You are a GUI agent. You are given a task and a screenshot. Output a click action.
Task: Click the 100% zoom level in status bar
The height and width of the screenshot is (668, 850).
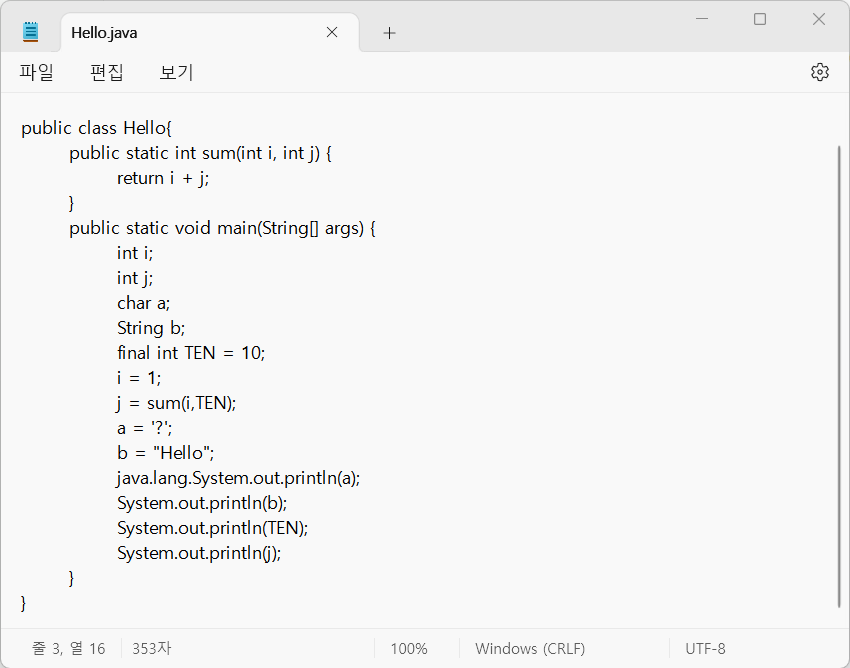pos(409,648)
